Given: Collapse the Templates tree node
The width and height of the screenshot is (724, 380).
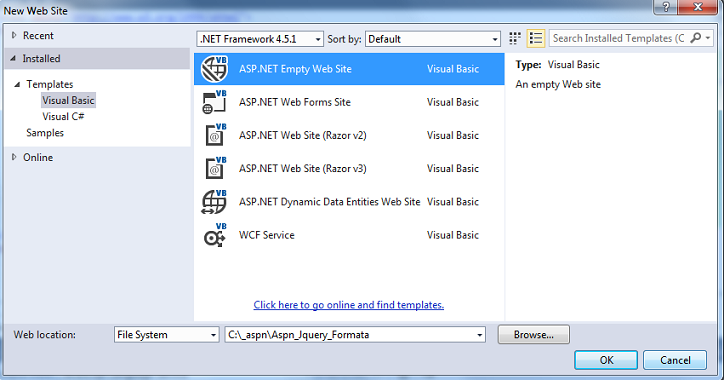Looking at the screenshot, I should tap(17, 84).
